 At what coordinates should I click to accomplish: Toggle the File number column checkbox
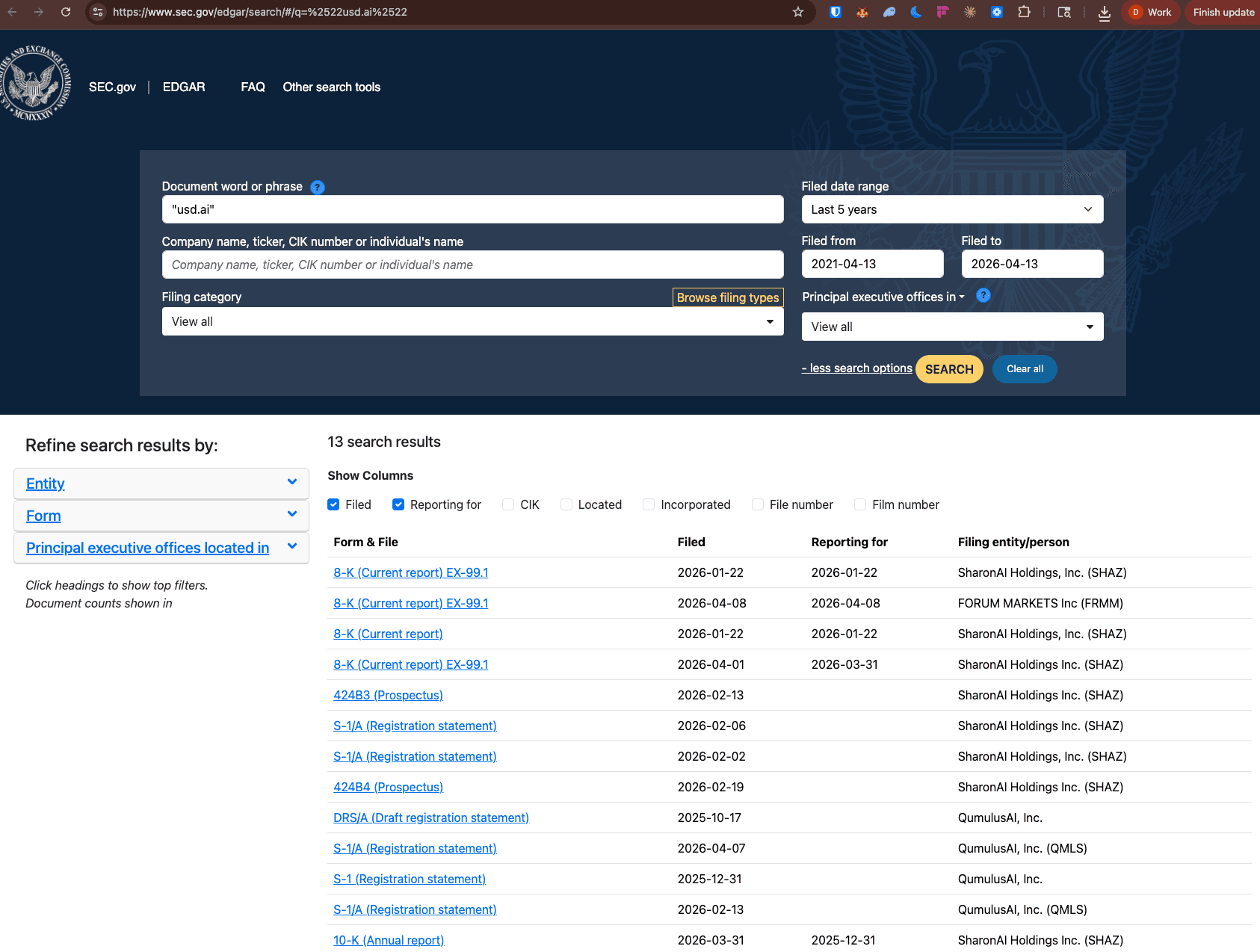[758, 505]
